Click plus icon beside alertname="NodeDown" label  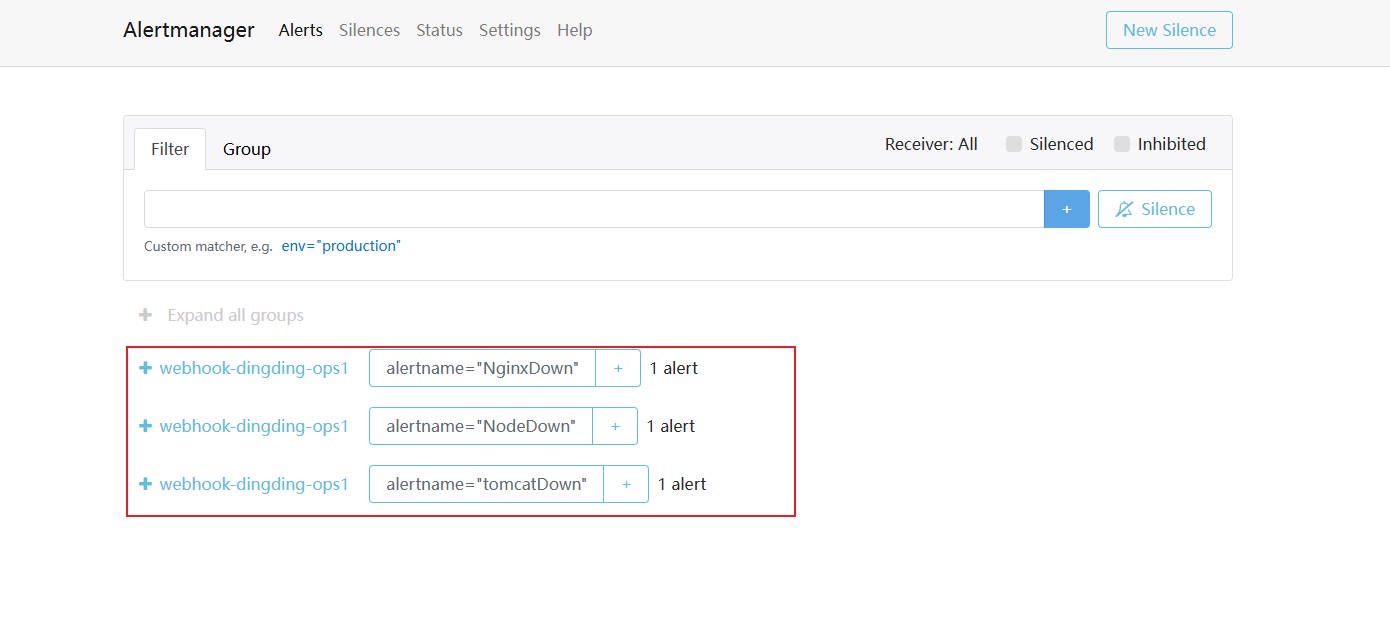click(x=615, y=426)
